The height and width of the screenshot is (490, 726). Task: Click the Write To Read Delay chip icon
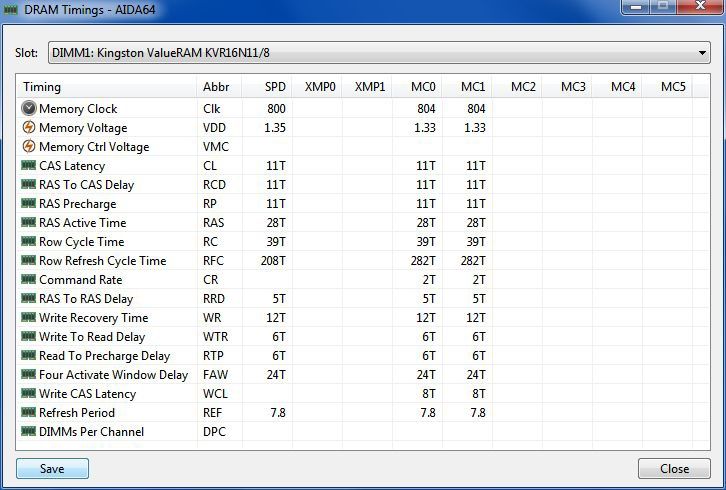[x=29, y=336]
